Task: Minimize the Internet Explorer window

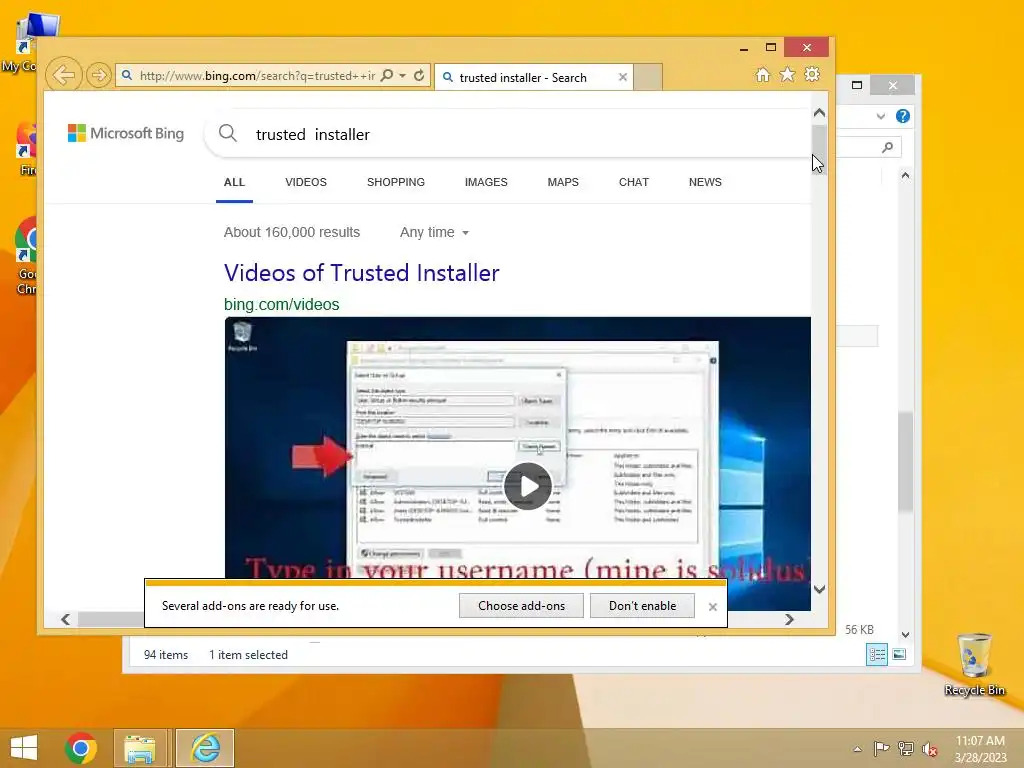Action: 744,48
